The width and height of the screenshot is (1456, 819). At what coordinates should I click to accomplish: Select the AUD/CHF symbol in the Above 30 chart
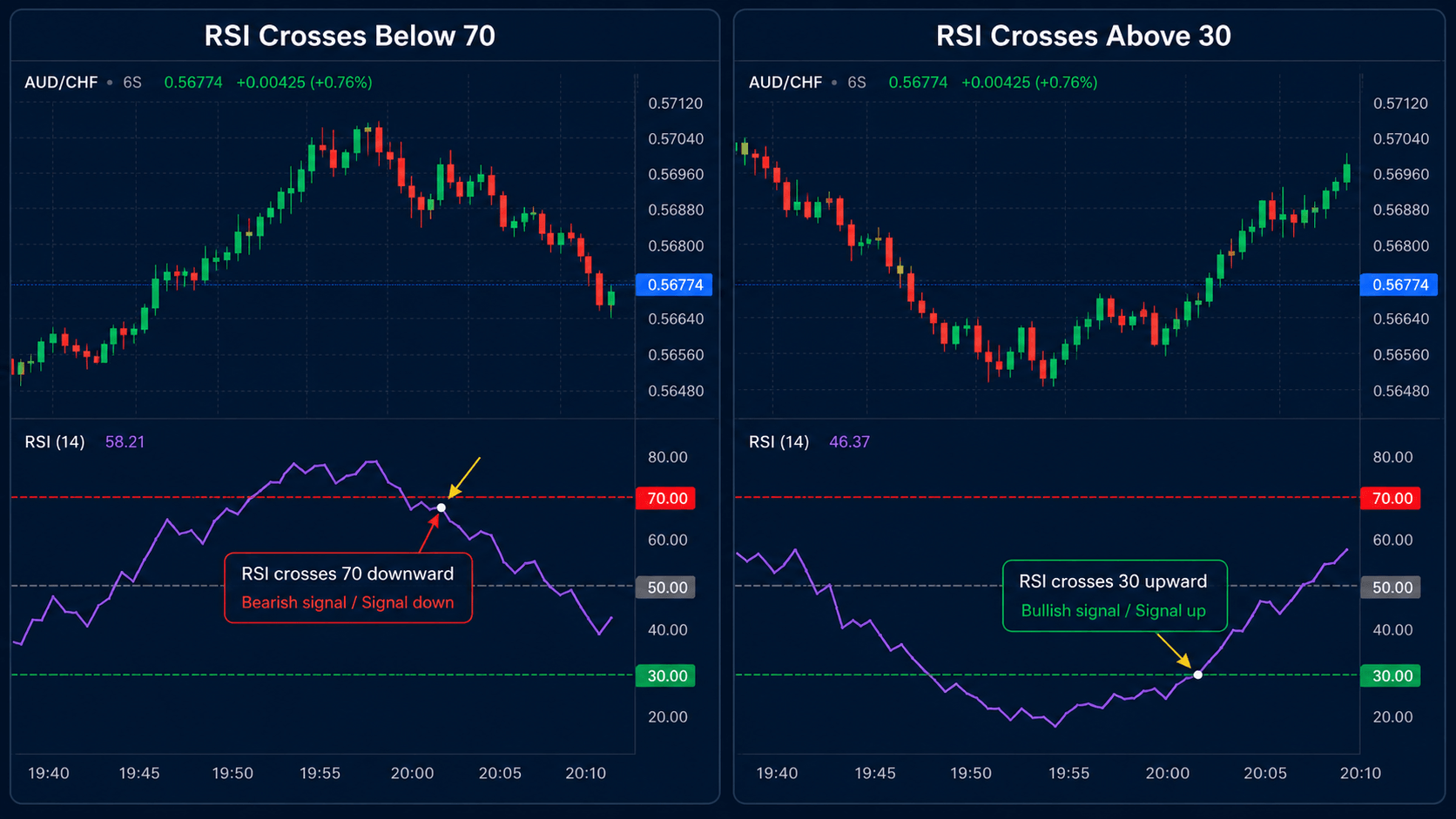[785, 83]
